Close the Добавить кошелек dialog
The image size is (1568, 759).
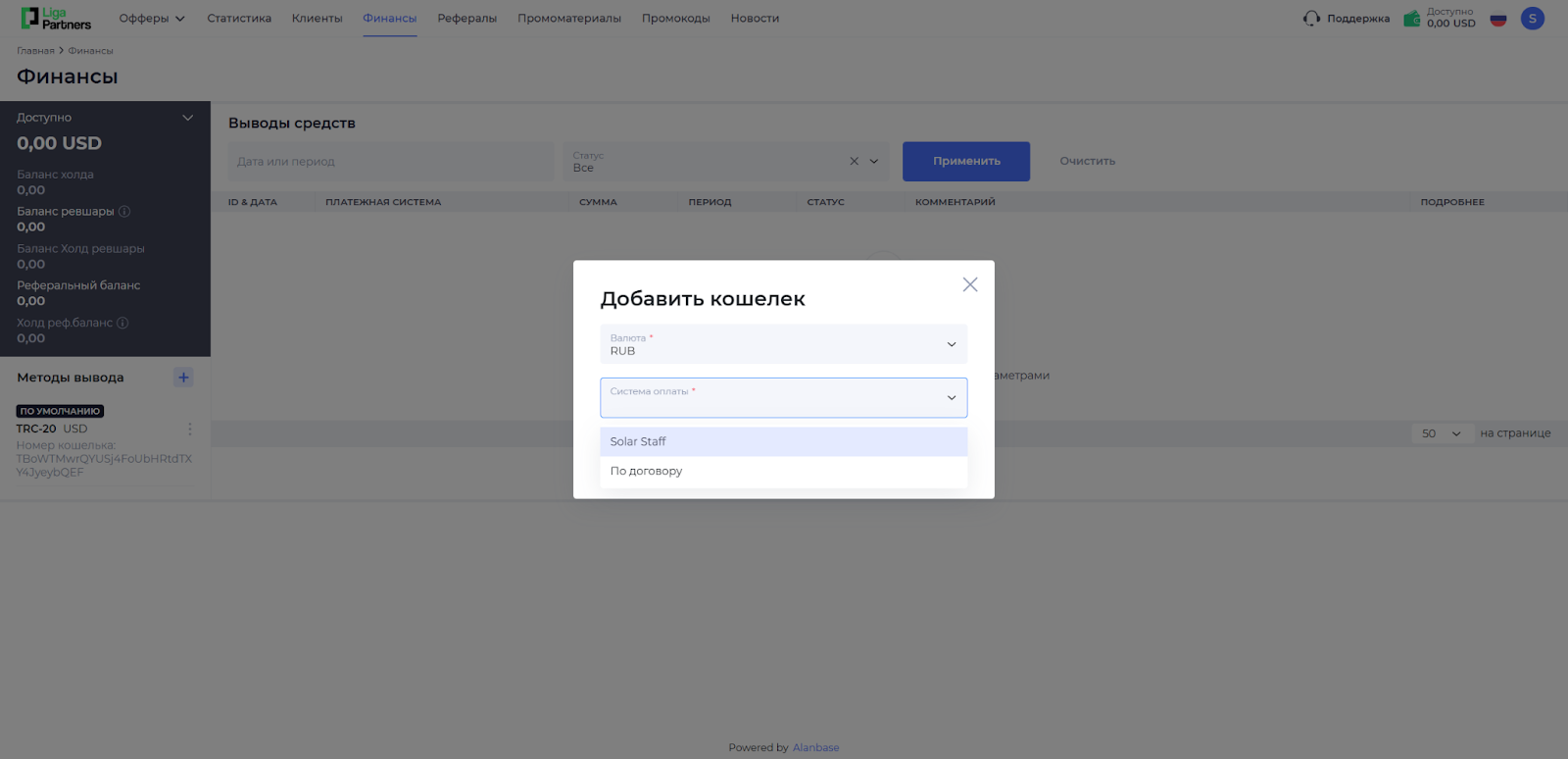[x=970, y=284]
